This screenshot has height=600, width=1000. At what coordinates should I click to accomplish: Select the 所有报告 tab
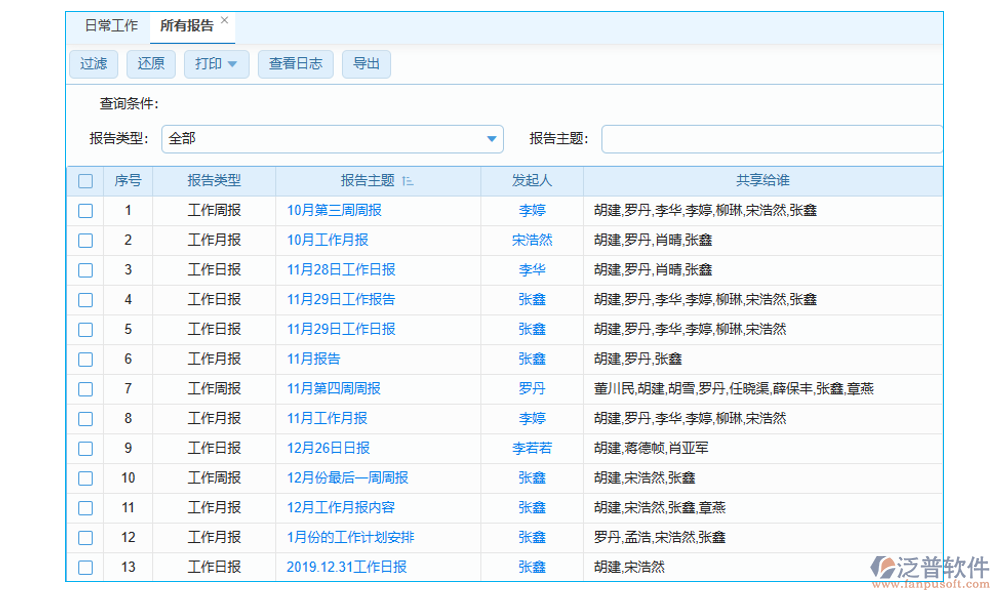(x=186, y=26)
